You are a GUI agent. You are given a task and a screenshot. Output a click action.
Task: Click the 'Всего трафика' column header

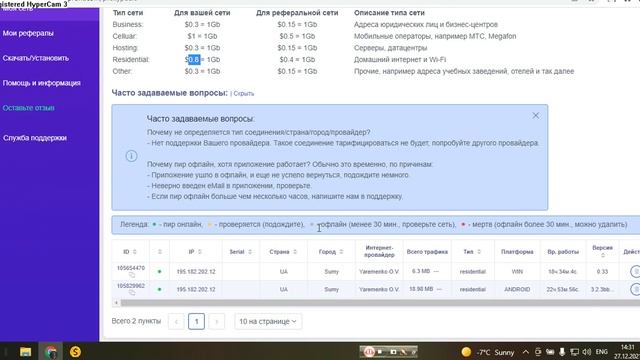427,252
